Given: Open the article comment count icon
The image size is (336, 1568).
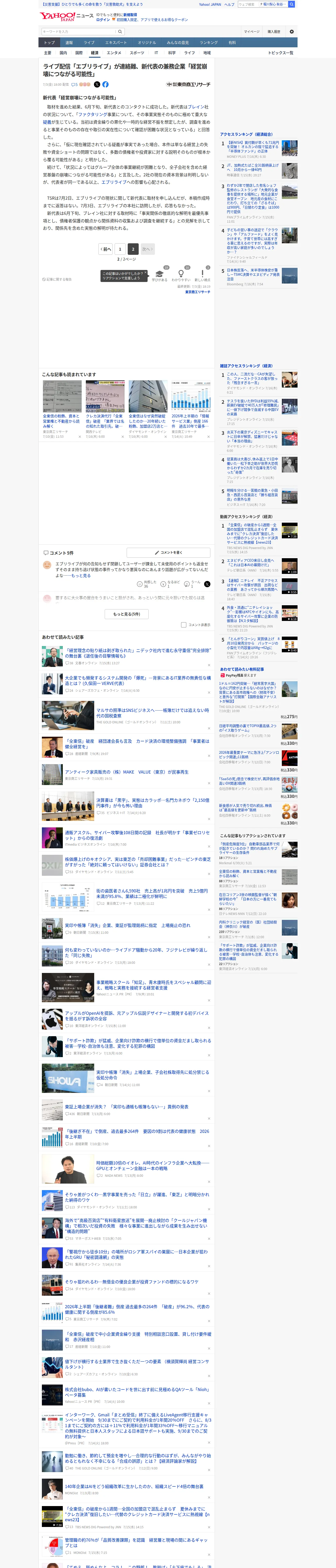Looking at the screenshot, I should (74, 85).
